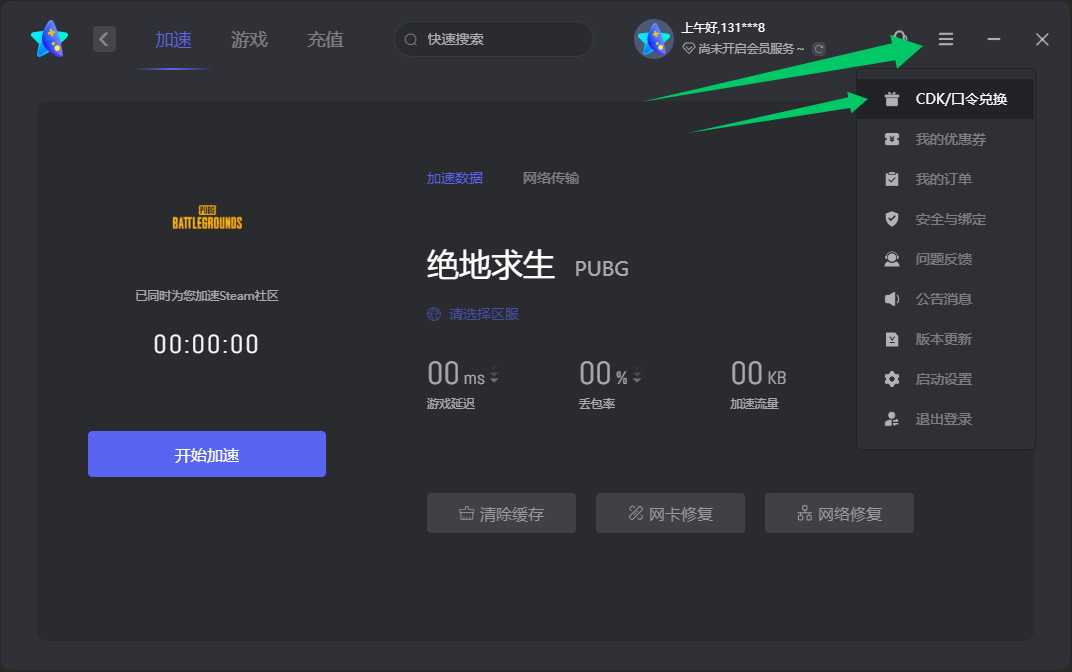
Task: Close the accelerator window
Action: pos(1042,39)
